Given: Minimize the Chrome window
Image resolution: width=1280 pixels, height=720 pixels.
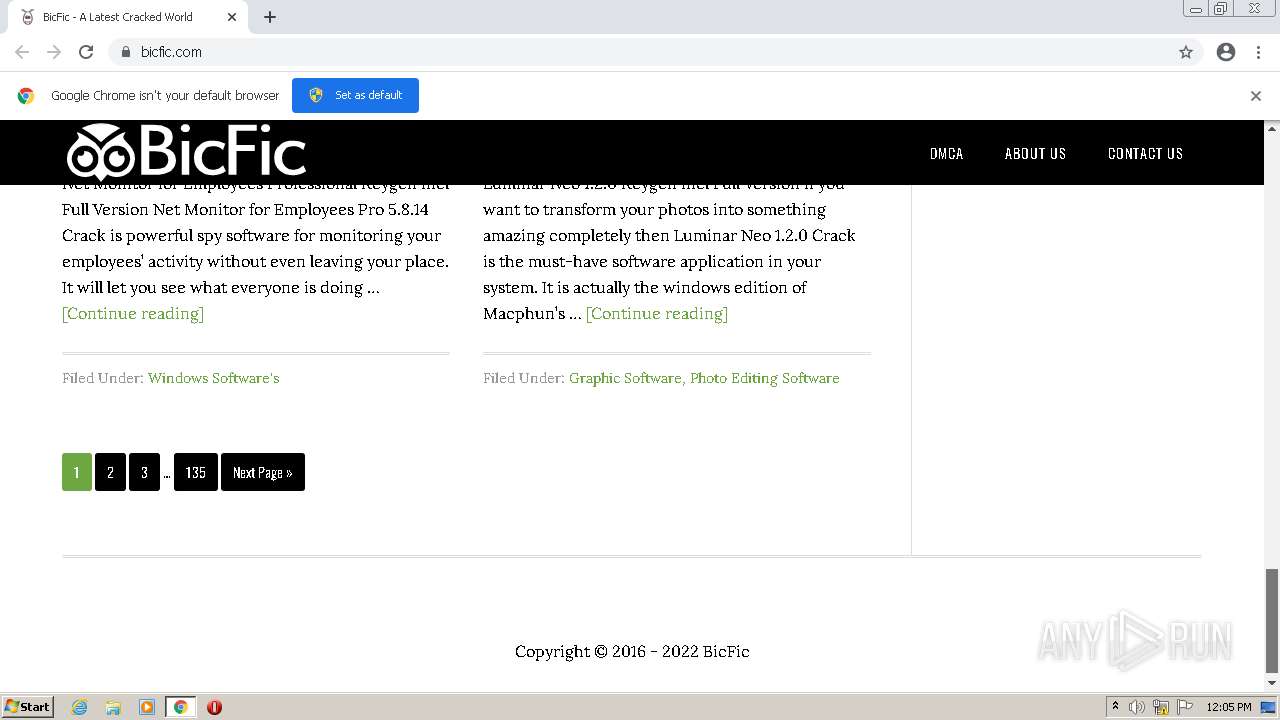Looking at the screenshot, I should click(1196, 9).
